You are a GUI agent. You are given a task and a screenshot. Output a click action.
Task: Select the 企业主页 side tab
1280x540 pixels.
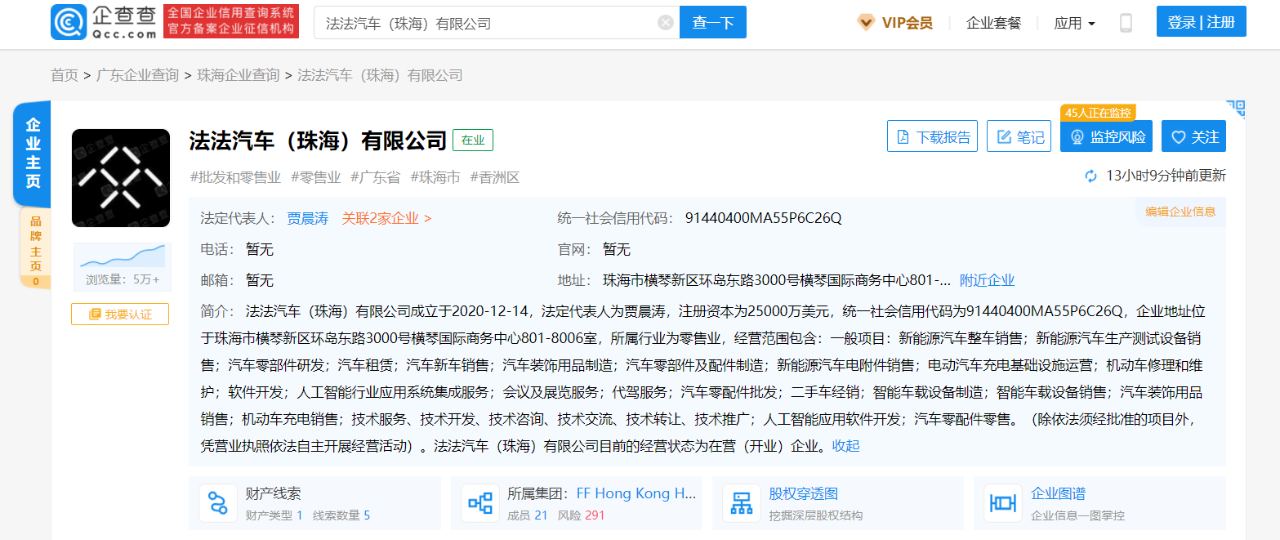pos(32,153)
